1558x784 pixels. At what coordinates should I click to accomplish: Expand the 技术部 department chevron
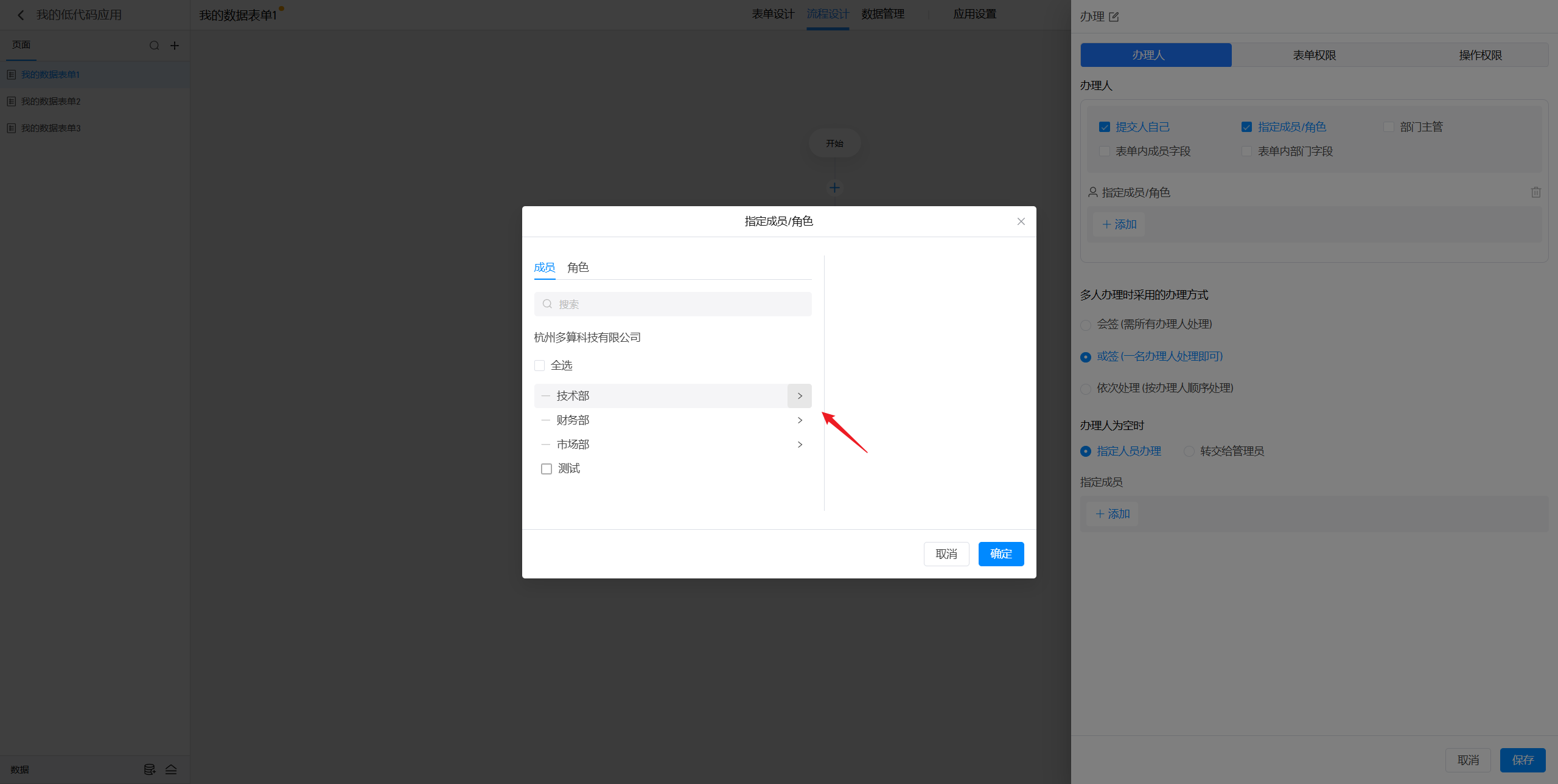(x=800, y=396)
